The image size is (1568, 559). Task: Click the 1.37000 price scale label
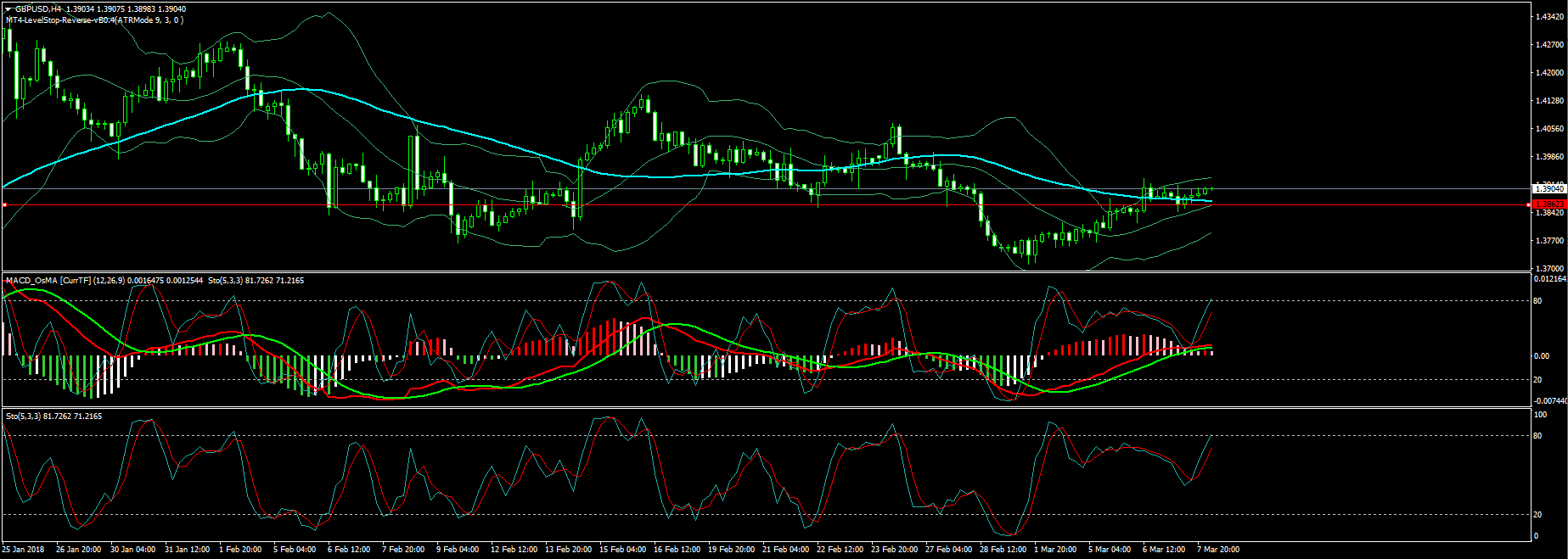[x=1549, y=268]
